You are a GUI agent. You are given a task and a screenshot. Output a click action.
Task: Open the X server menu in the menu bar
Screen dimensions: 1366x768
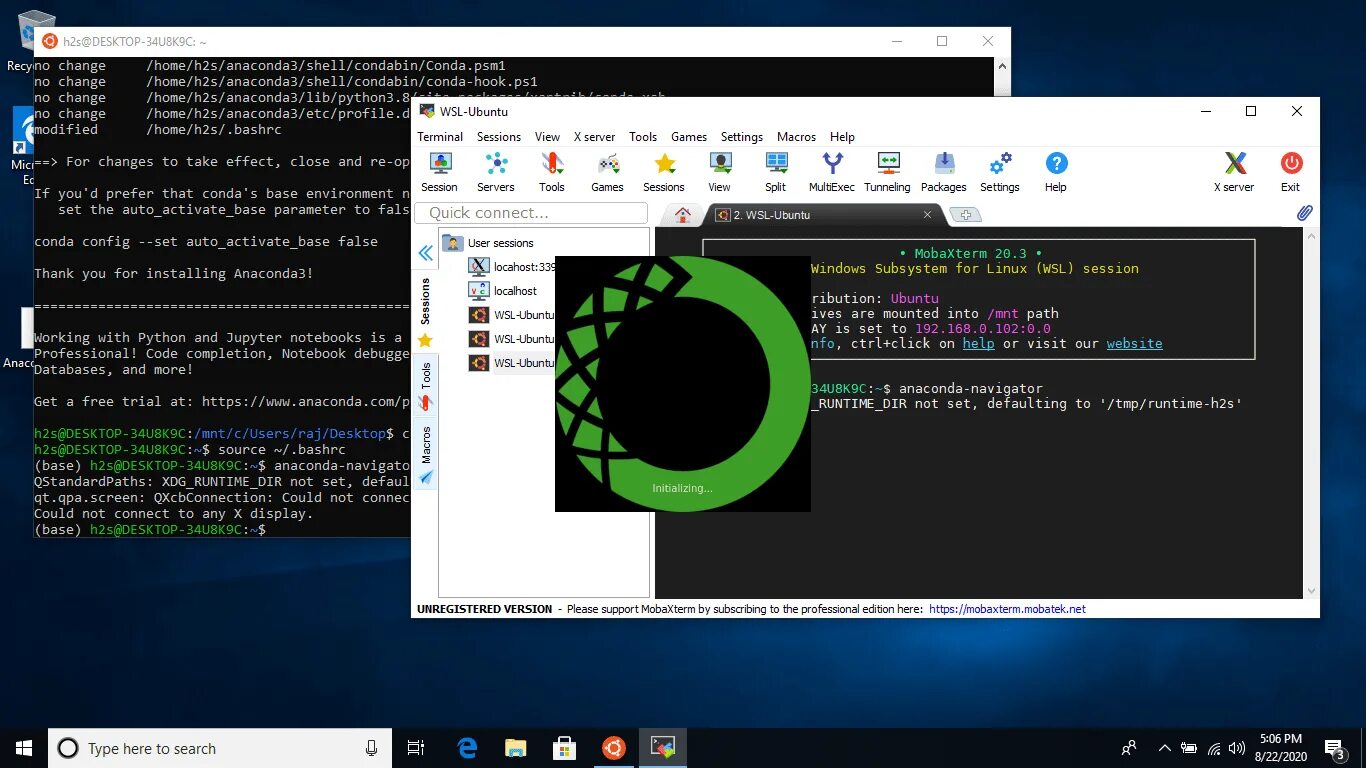click(x=594, y=137)
